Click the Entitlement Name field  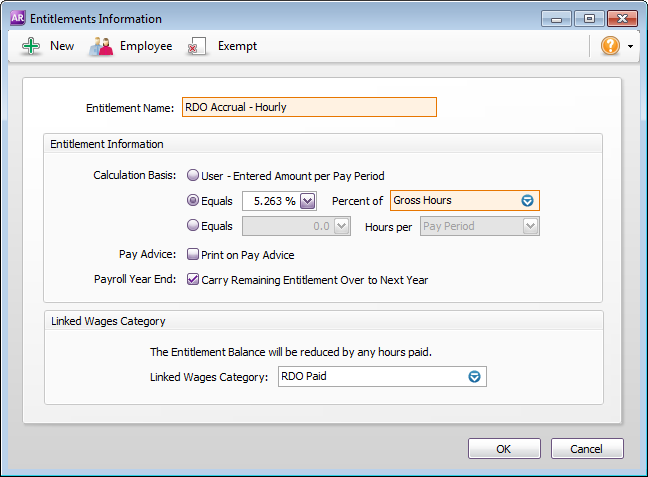click(x=309, y=107)
